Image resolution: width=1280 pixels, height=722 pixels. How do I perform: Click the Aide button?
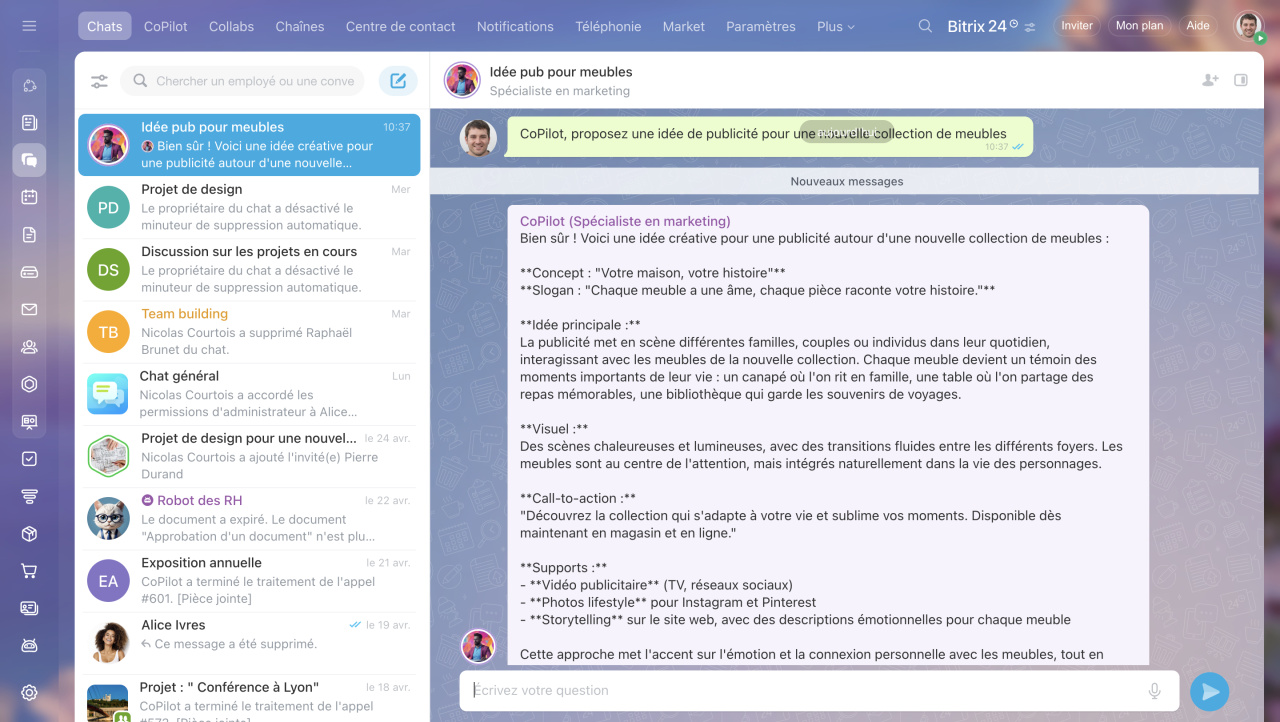[1197, 26]
